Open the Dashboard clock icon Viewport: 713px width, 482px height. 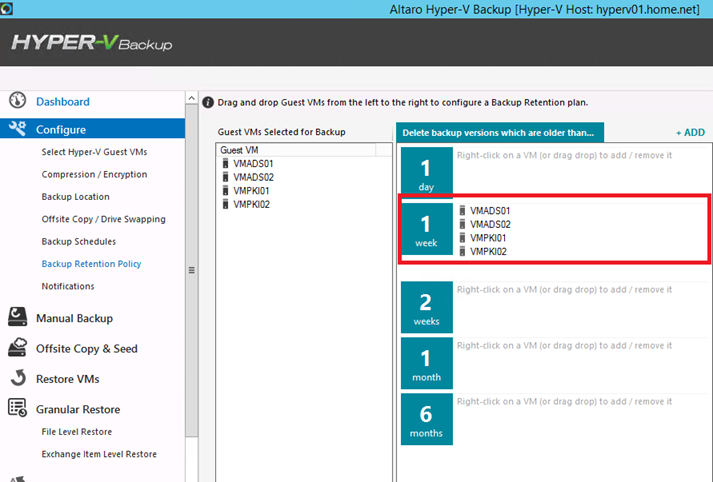tap(18, 100)
